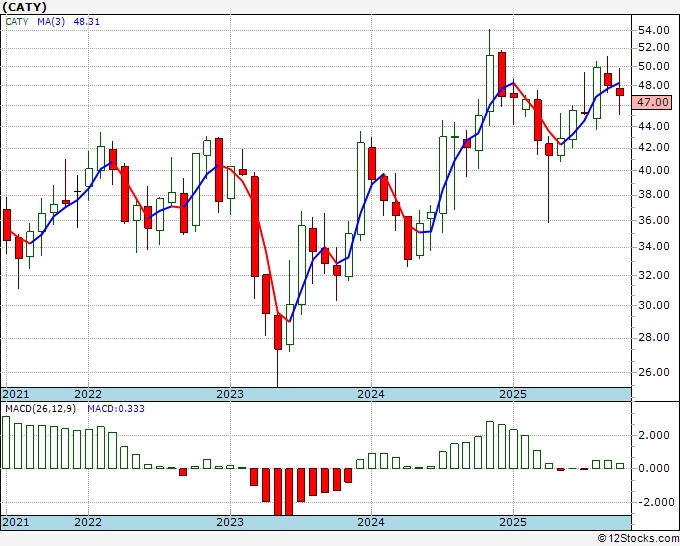Click the 42.00 price axis label
Screen dimensions: 680x546
pos(654,147)
